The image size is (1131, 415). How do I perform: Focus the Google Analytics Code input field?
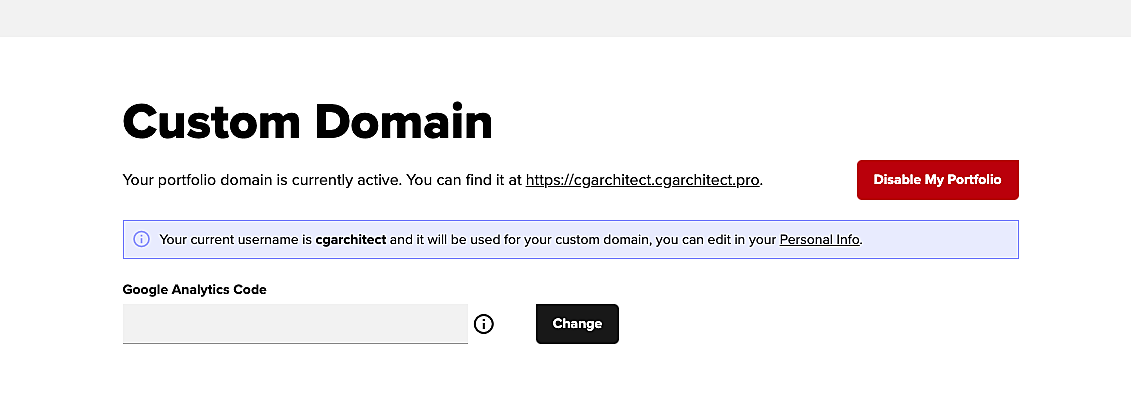click(295, 324)
